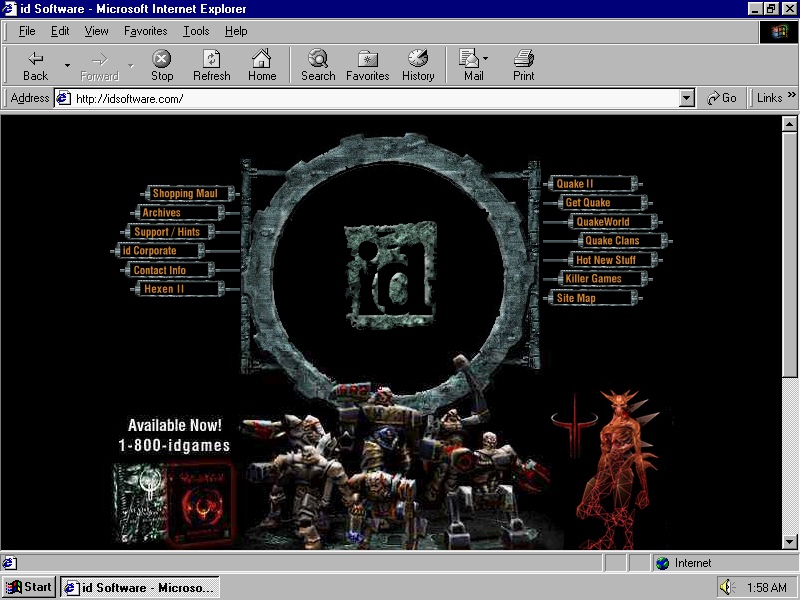Click the status bar page icon
The width and height of the screenshot is (800, 600).
[x=9, y=563]
